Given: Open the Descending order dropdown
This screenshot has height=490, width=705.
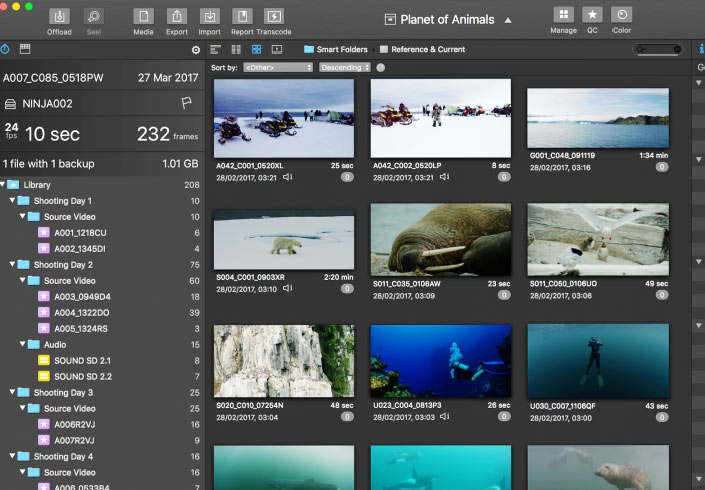Looking at the screenshot, I should point(345,67).
